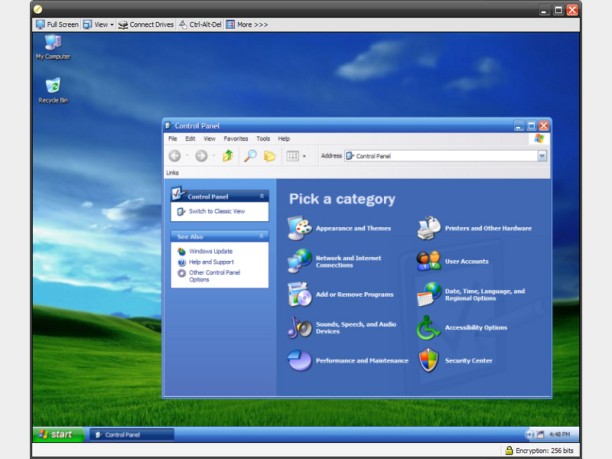
Task: Open the Views dropdown arrow
Action: click(x=304, y=156)
